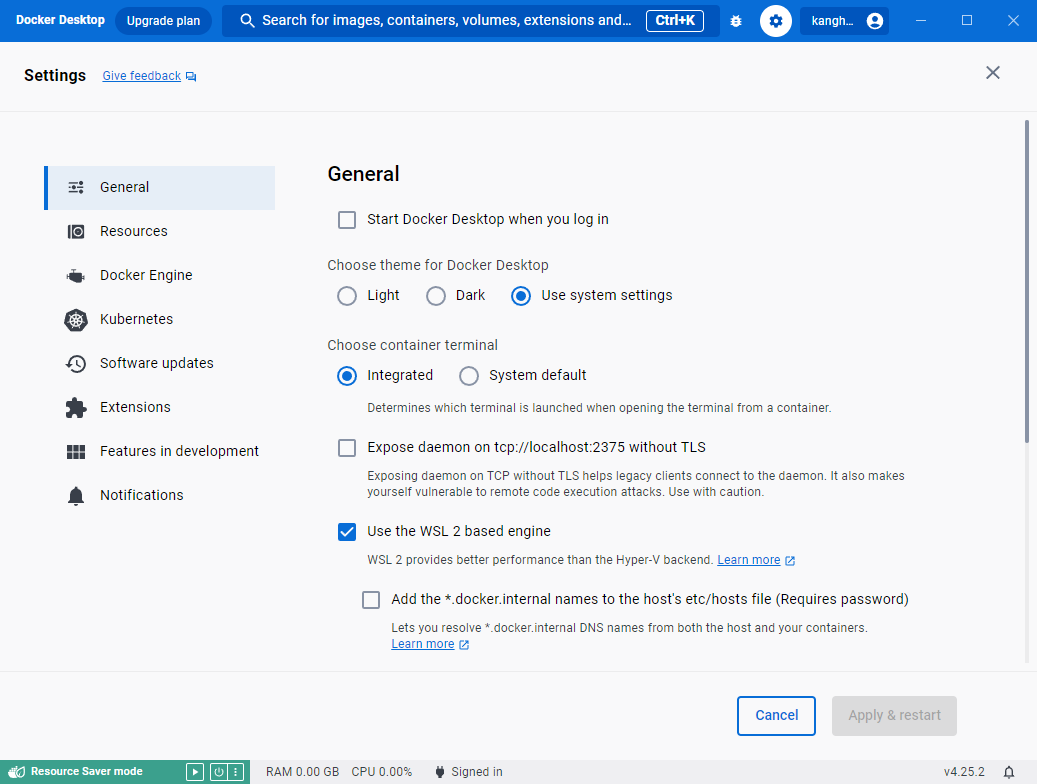1037x784 pixels.
Task: Click the power icon in status bar
Action: [x=218, y=771]
